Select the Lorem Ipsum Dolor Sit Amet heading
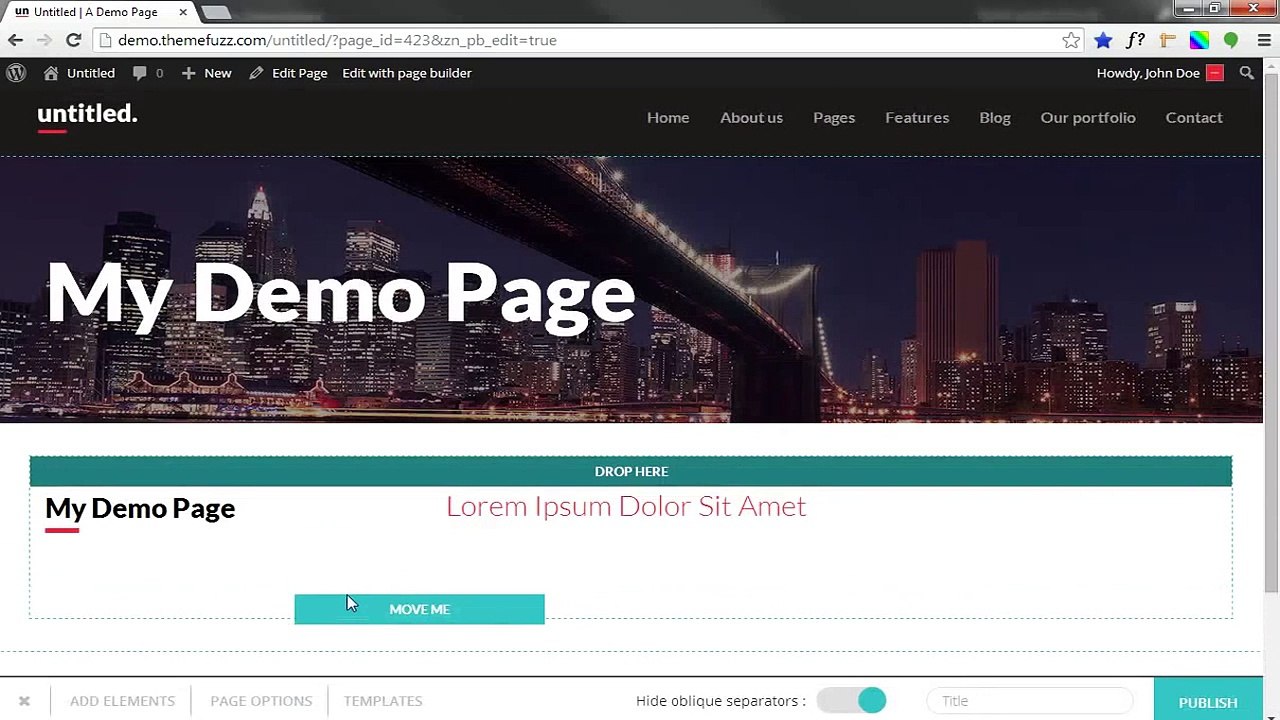The image size is (1280, 720). [x=626, y=506]
